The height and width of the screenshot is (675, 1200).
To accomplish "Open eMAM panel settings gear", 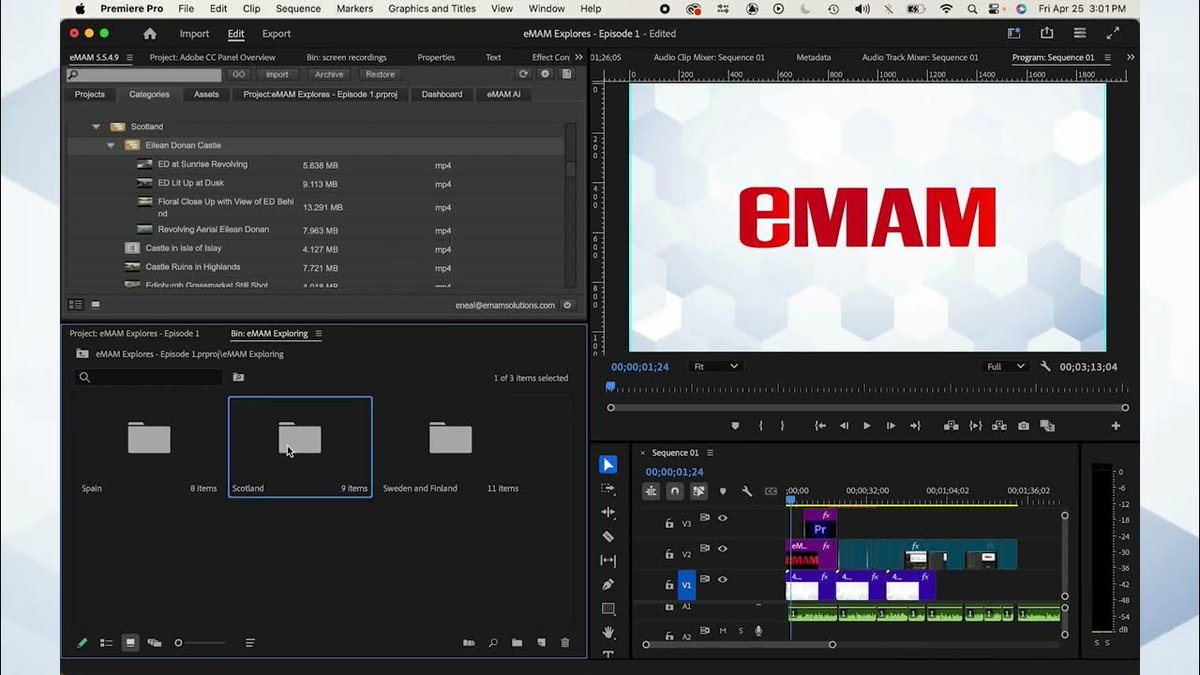I will [x=545, y=74].
